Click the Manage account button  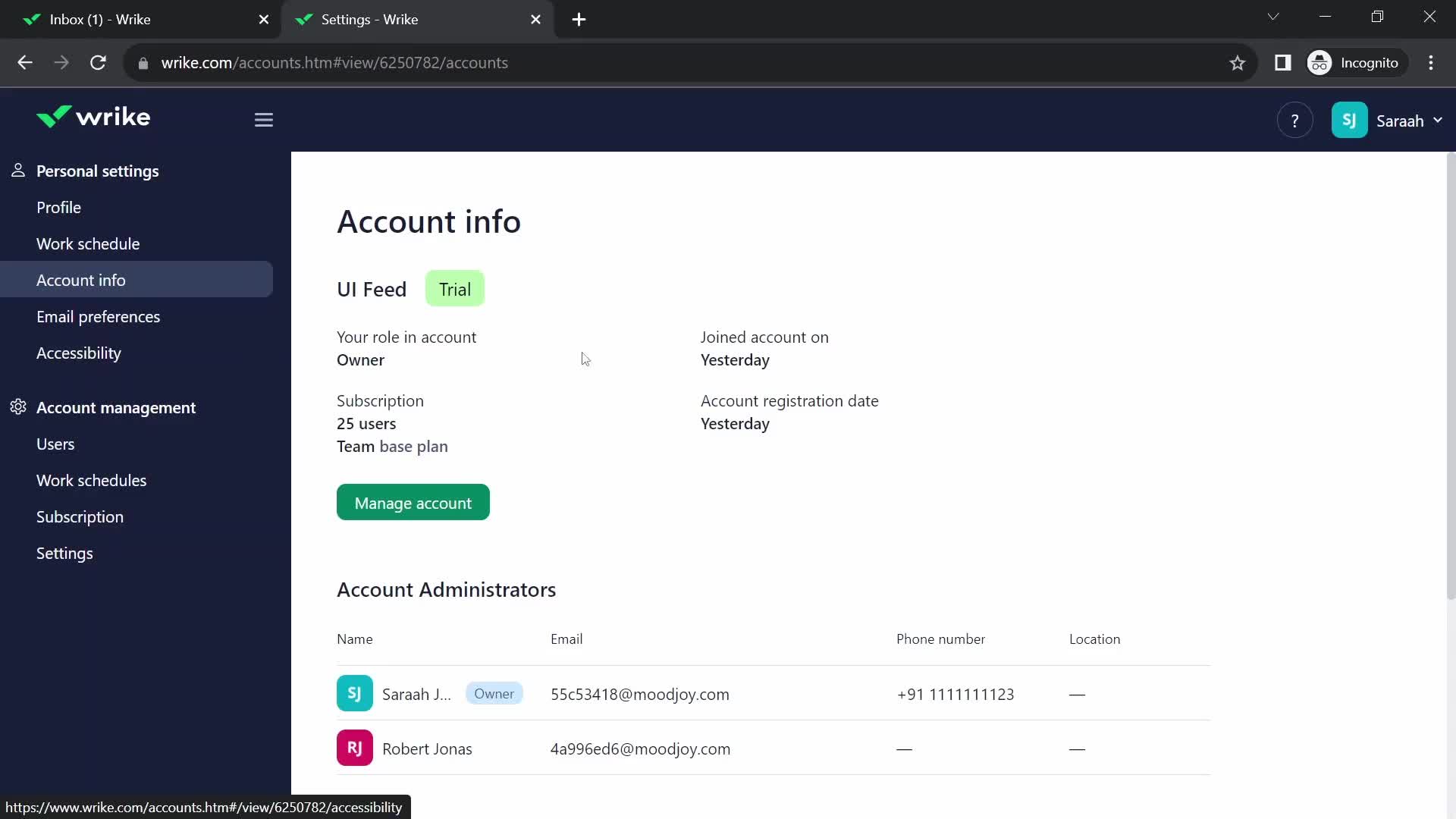tap(413, 503)
